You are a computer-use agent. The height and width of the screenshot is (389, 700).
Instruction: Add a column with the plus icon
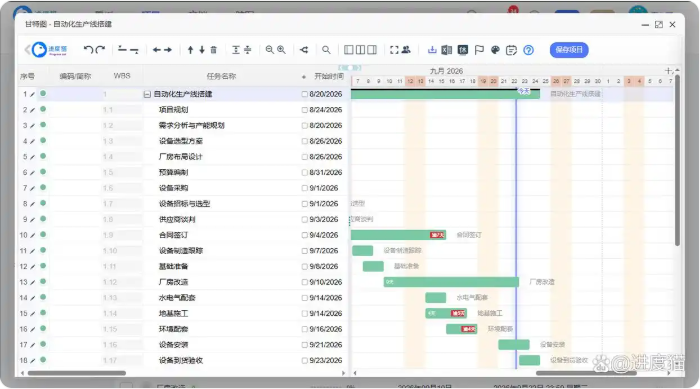click(x=668, y=71)
